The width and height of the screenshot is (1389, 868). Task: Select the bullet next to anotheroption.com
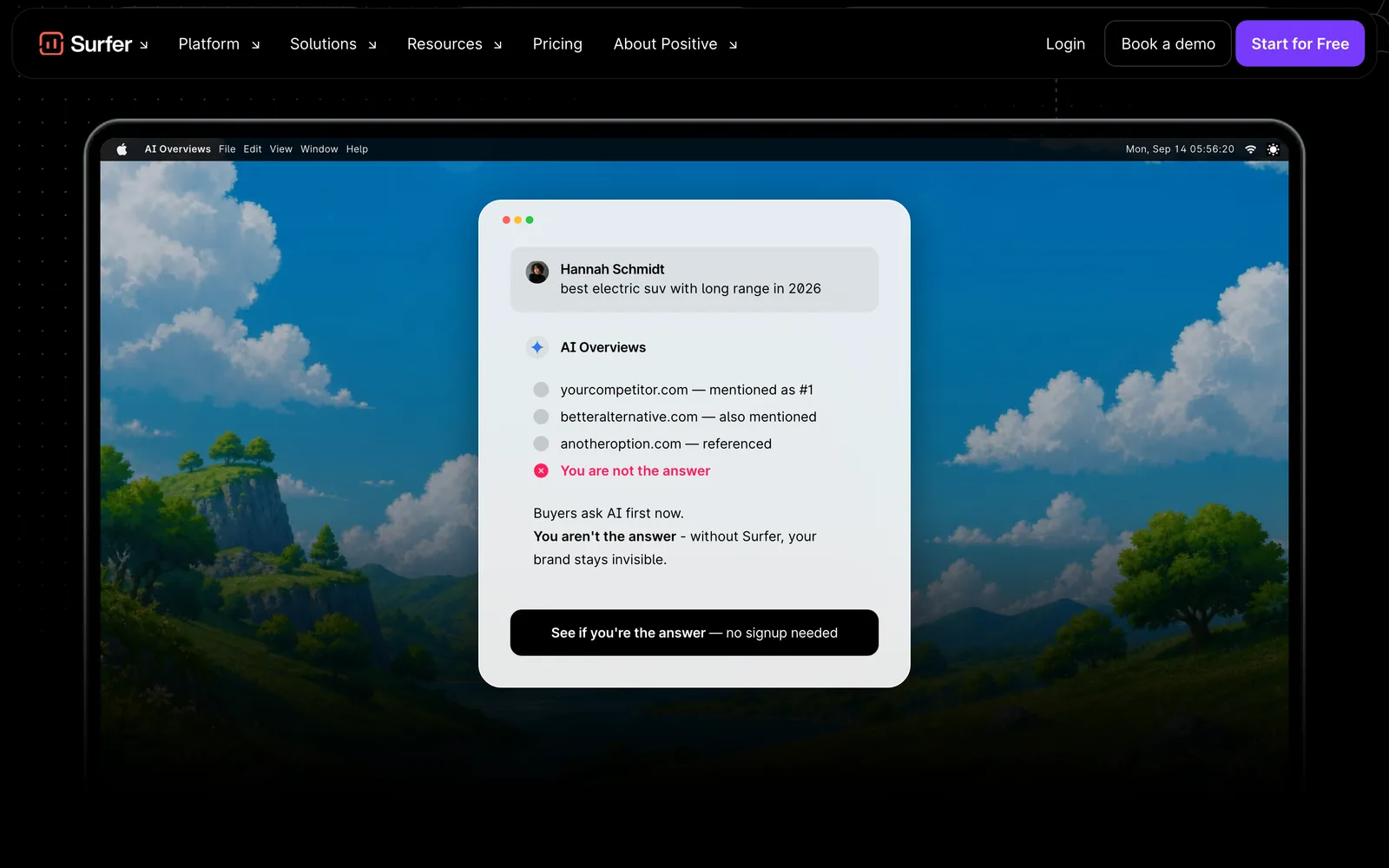point(541,444)
